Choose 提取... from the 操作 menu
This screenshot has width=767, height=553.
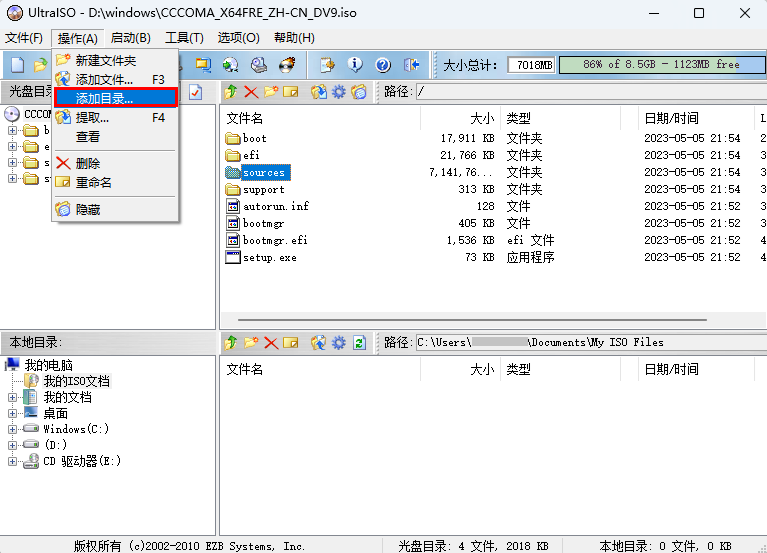pyautogui.click(x=115, y=118)
